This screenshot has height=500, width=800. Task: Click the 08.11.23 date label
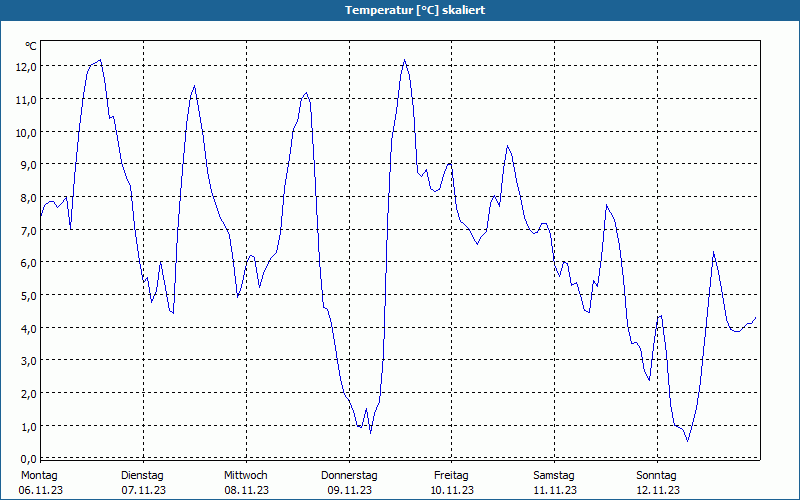click(246, 490)
